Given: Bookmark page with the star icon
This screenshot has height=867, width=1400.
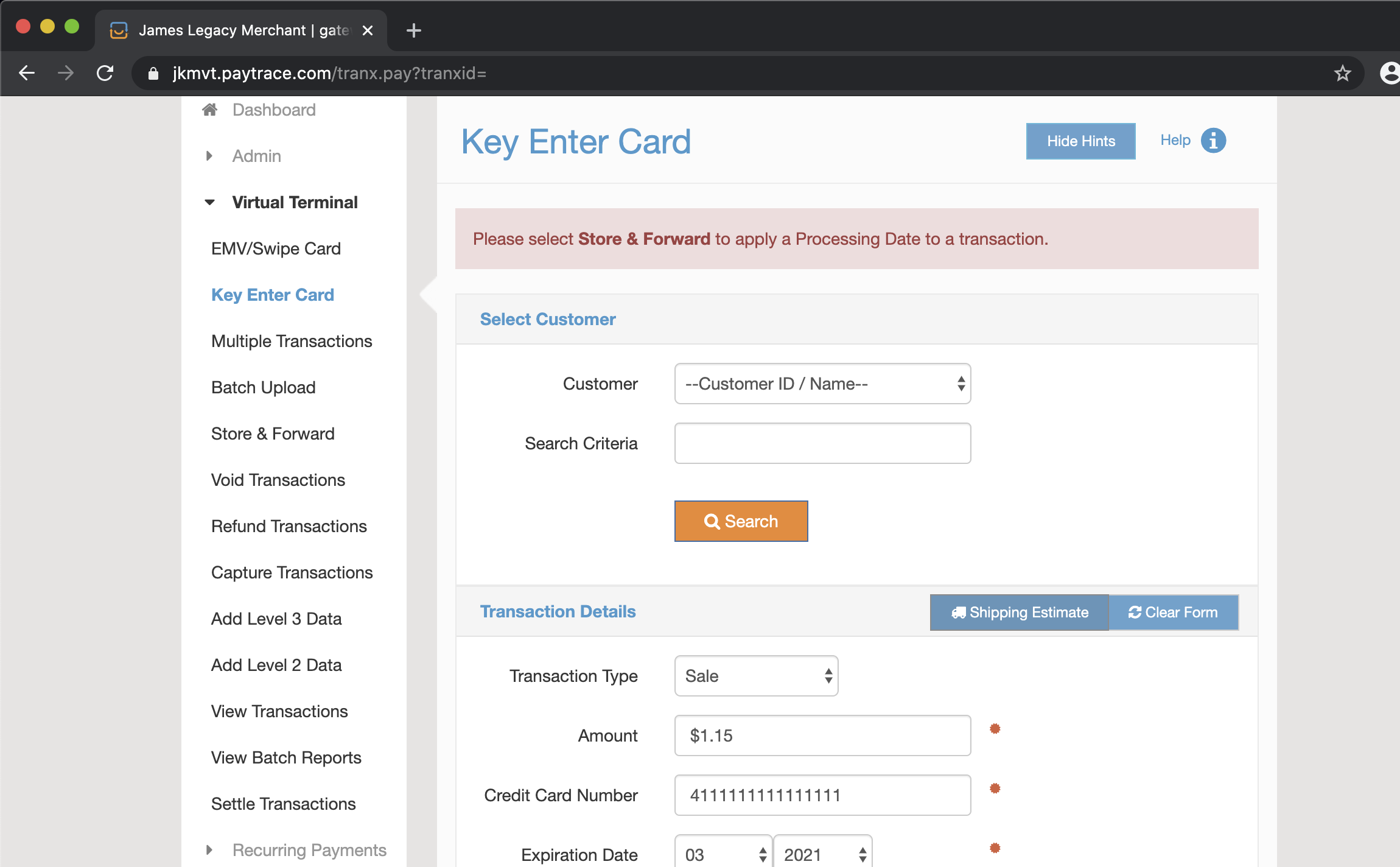Looking at the screenshot, I should point(1342,74).
